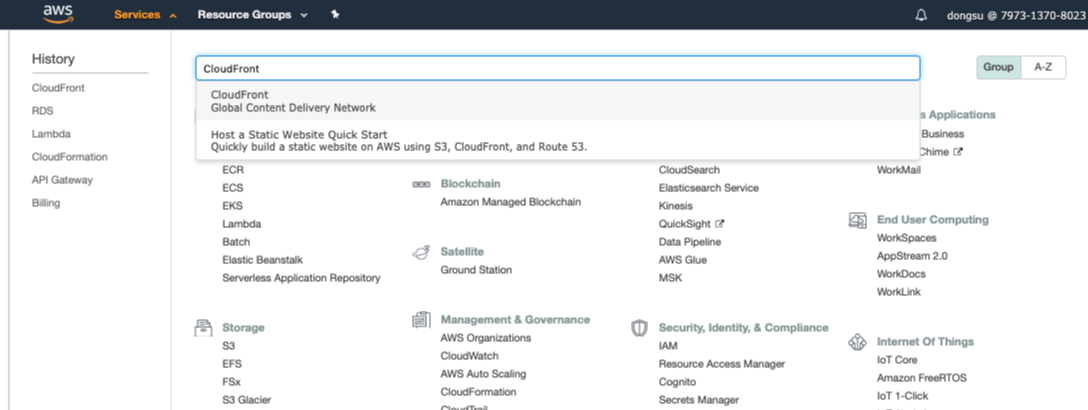Open S3 Glacier

point(247,400)
